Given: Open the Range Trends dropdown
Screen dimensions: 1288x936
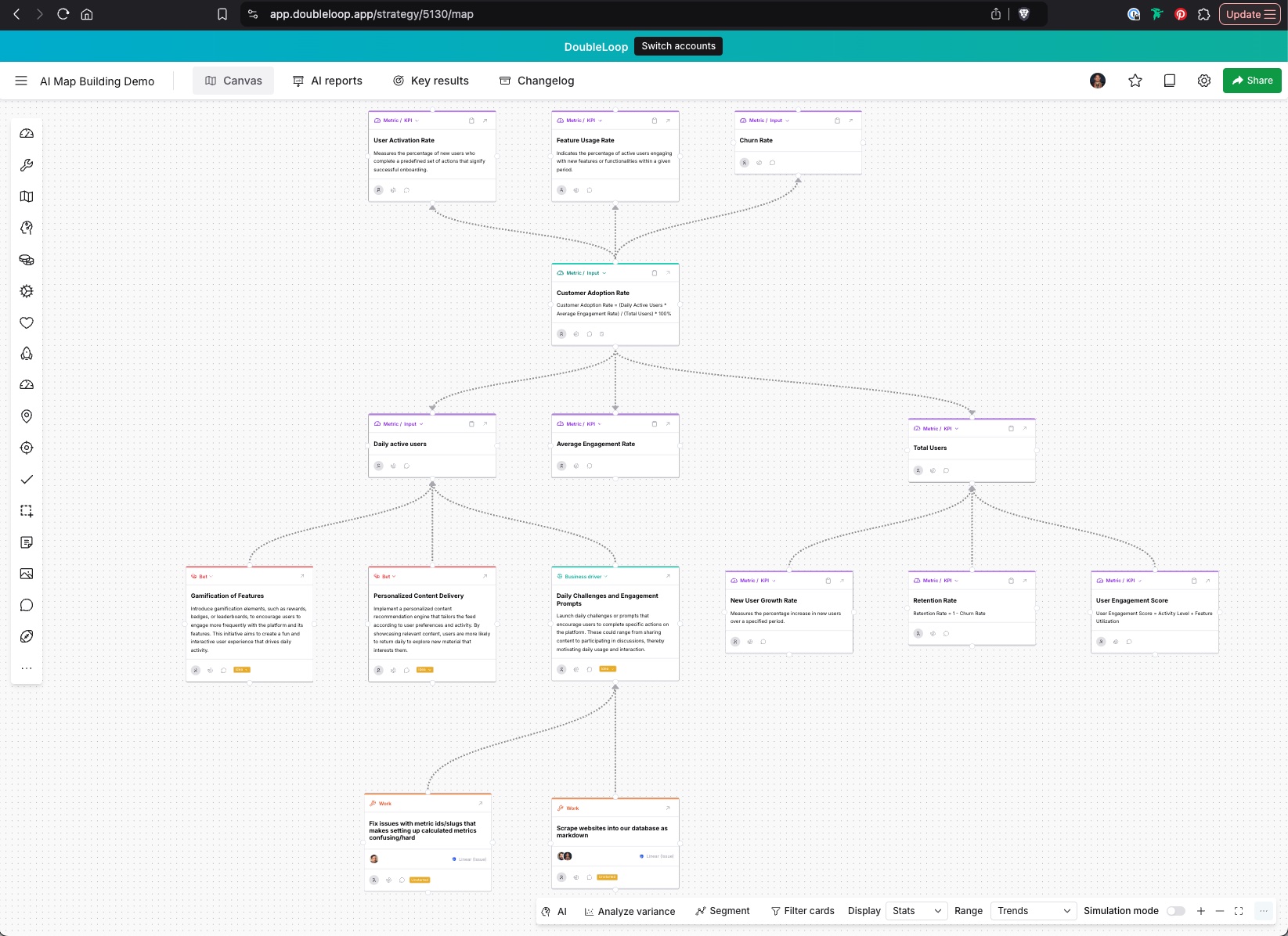Looking at the screenshot, I should (x=1034, y=911).
